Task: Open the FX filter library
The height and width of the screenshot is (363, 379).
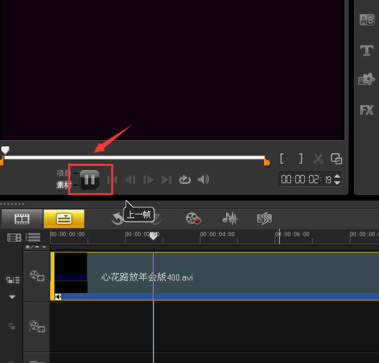Action: coord(367,110)
